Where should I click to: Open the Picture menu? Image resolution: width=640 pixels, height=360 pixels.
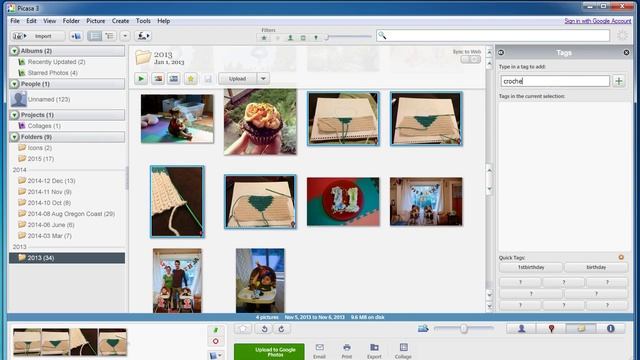96,21
